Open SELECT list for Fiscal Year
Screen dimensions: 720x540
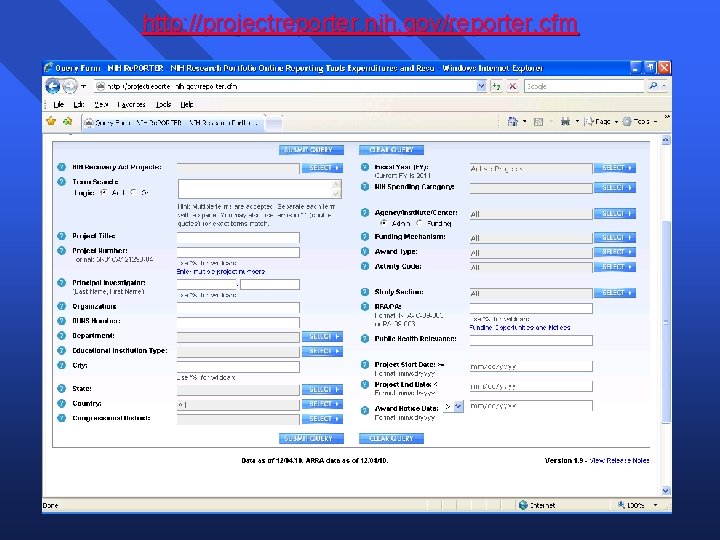click(x=615, y=168)
